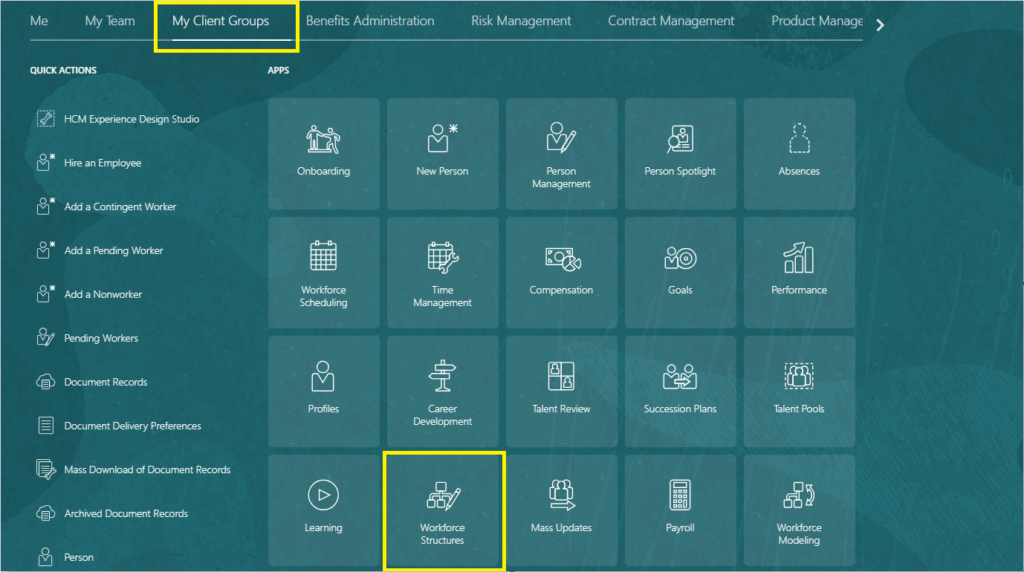Screen dimensions: 1024x572
Task: Open the Goals app tile
Action: pyautogui.click(x=680, y=272)
